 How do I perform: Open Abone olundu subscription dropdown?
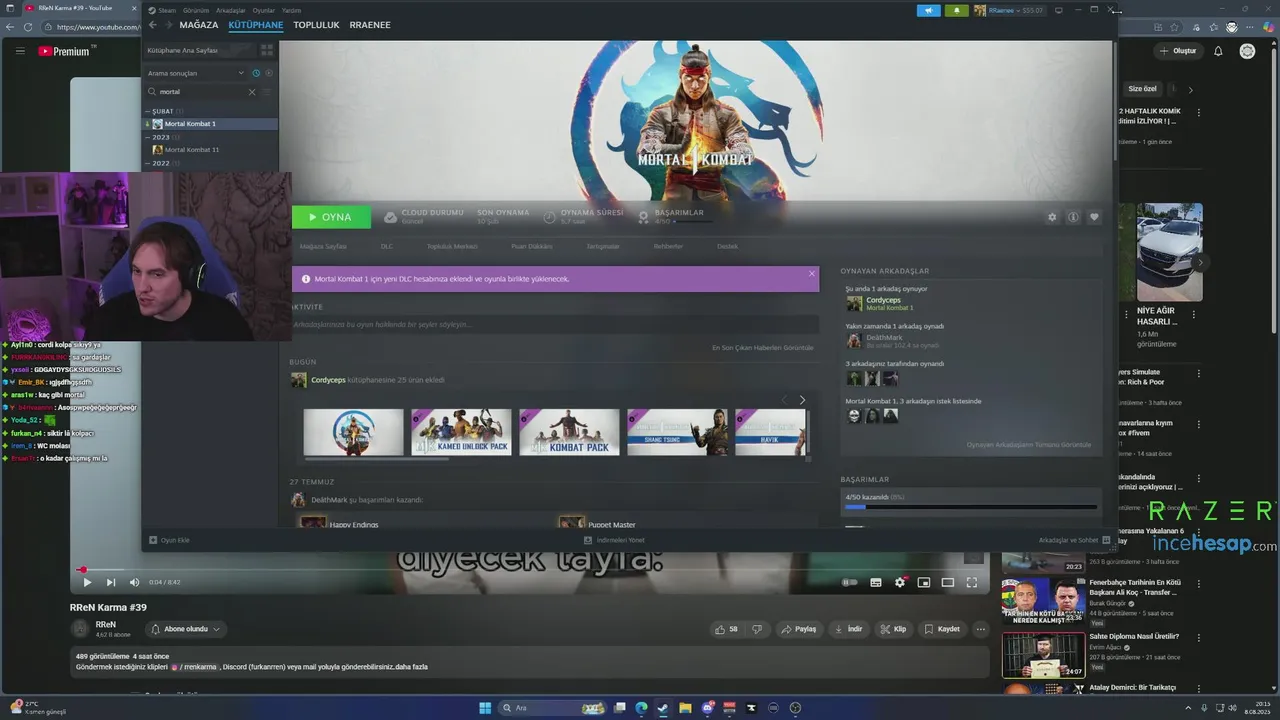coord(186,629)
